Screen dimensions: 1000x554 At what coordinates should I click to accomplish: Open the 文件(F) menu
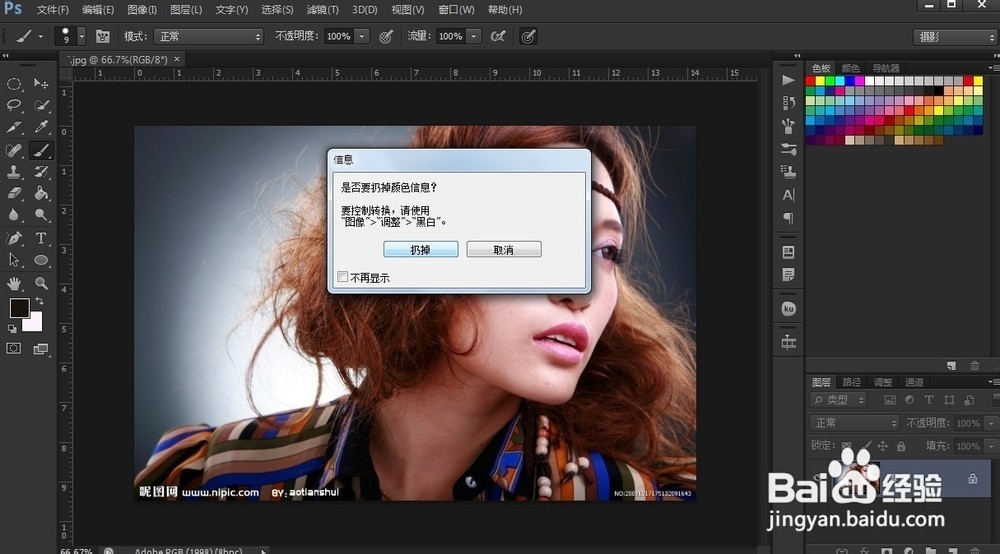(52, 10)
